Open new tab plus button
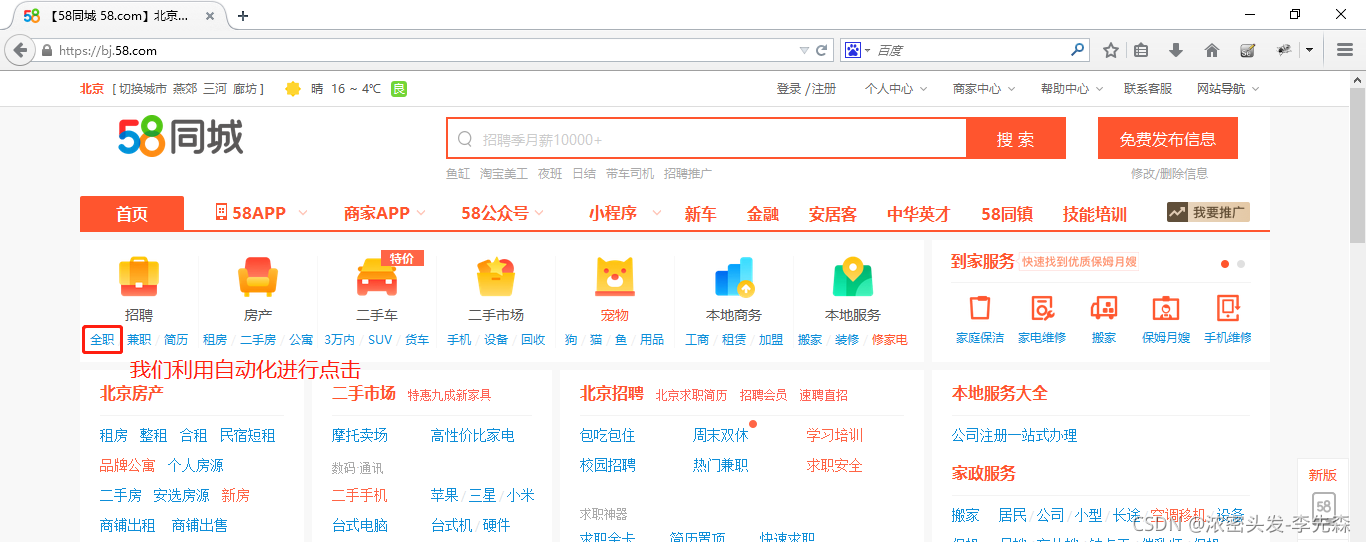 243,16
